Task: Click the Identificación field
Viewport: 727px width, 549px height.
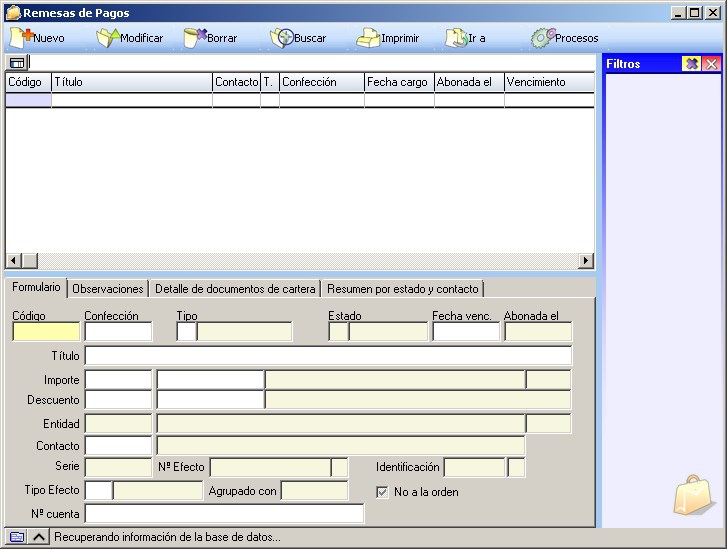Action: pos(474,467)
